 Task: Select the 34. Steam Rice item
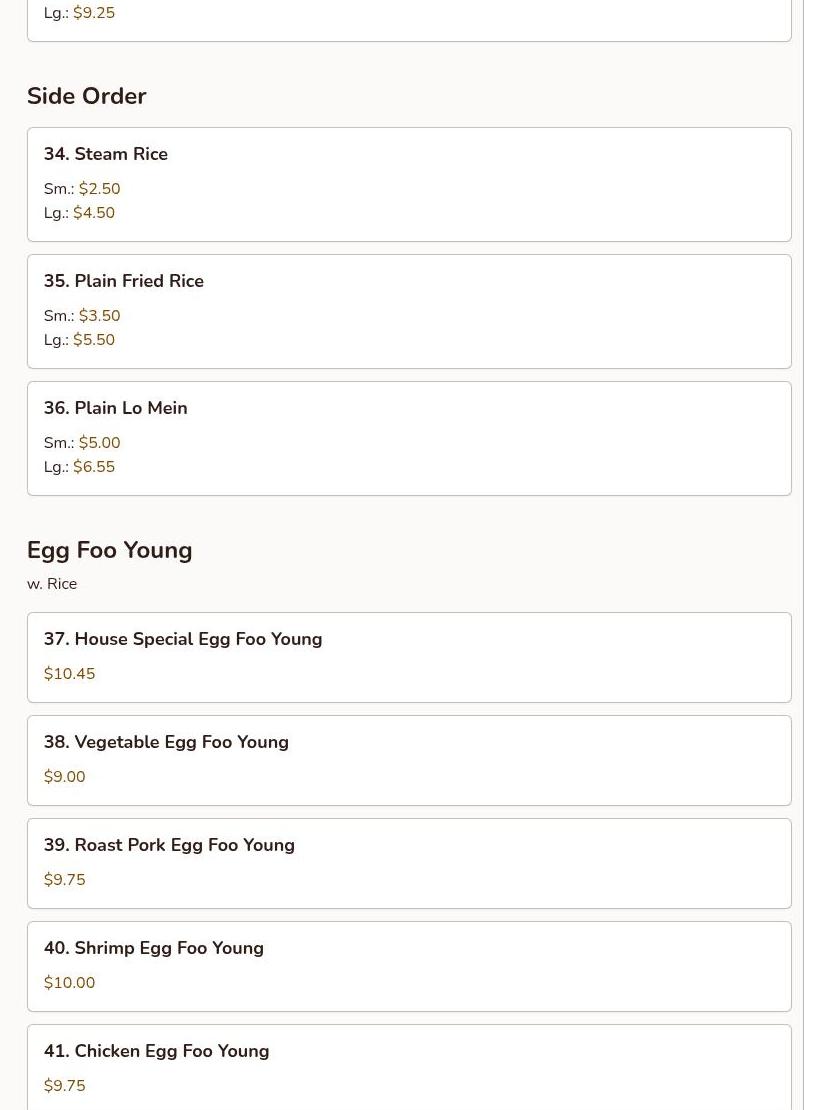pyautogui.click(x=106, y=154)
